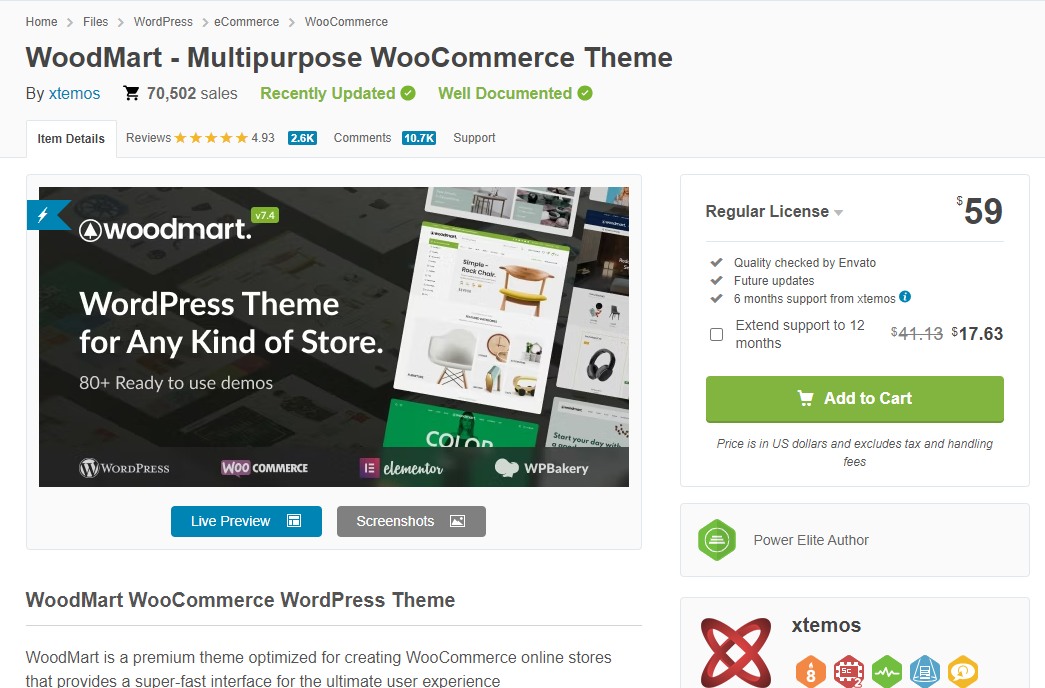Click the v7.4 version badge
This screenshot has width=1045, height=688.
tap(265, 215)
